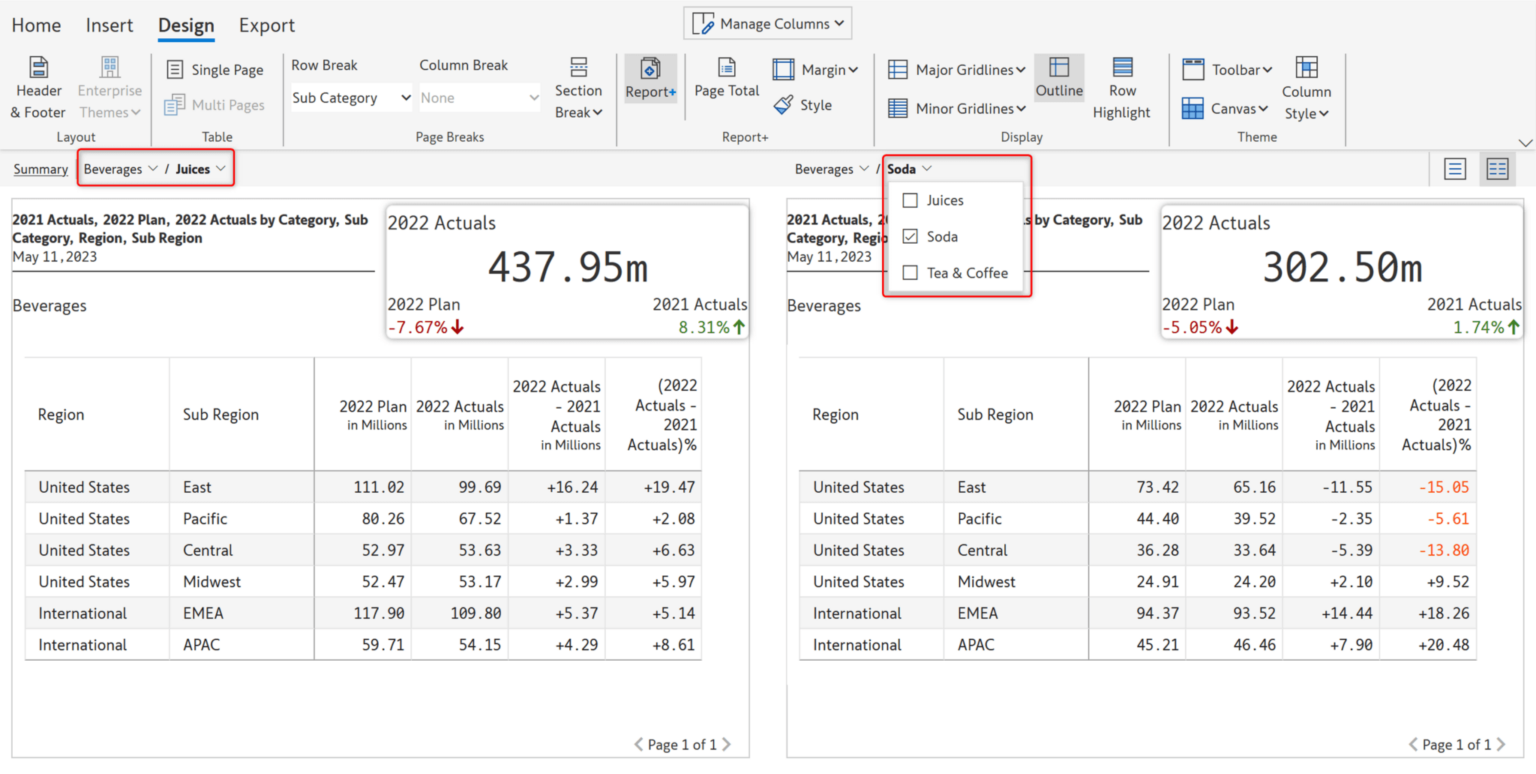The image size is (1536, 774).
Task: Check the Juices checkbox
Action: click(910, 201)
